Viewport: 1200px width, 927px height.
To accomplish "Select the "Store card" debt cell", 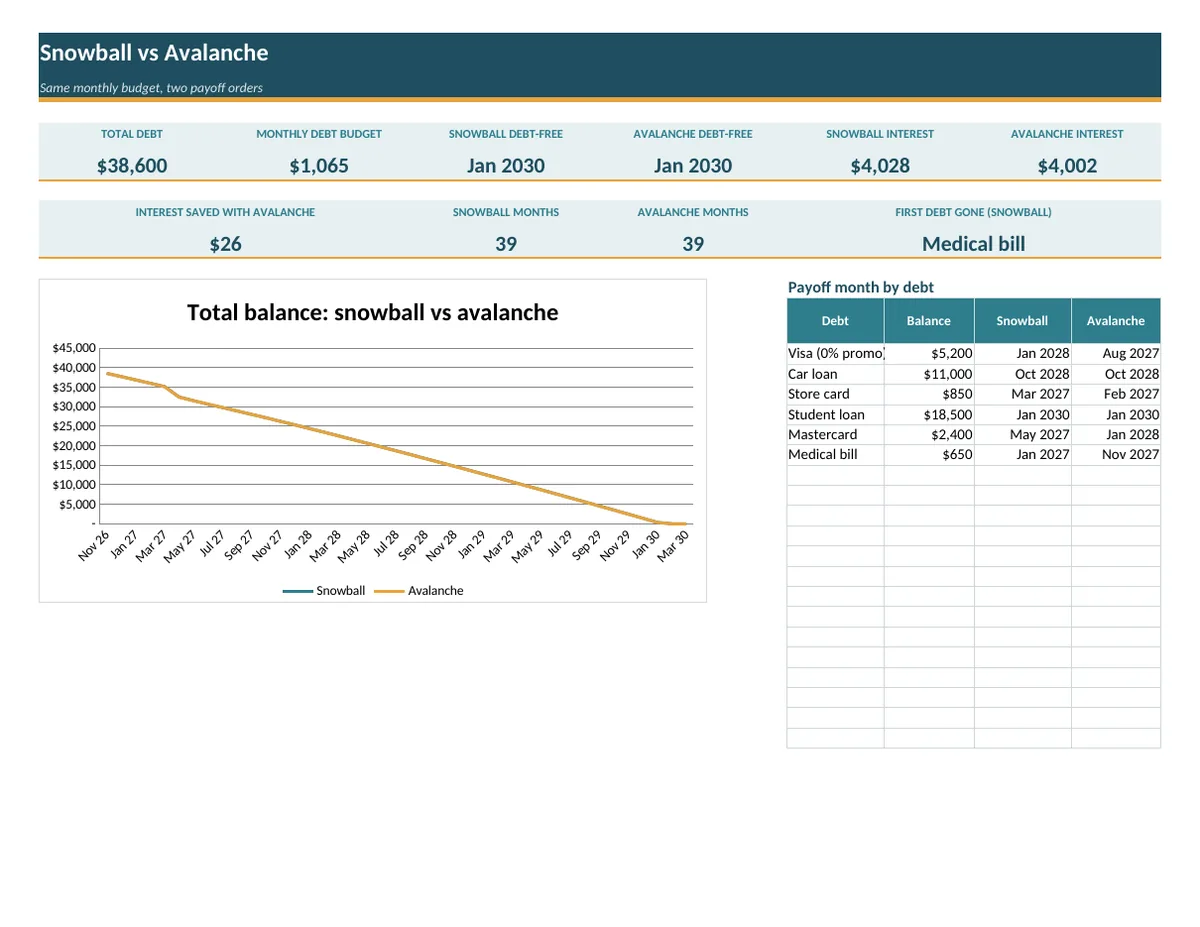I will point(835,394).
